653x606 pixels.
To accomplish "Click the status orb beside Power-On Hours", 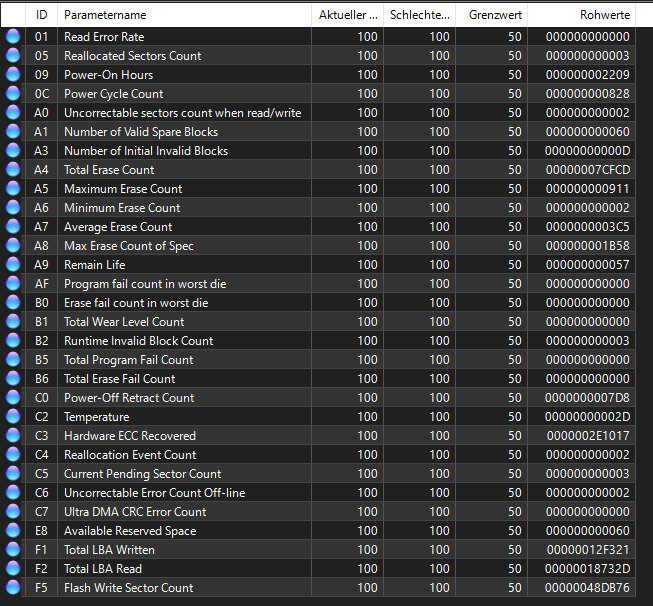I will pyautogui.click(x=13, y=75).
